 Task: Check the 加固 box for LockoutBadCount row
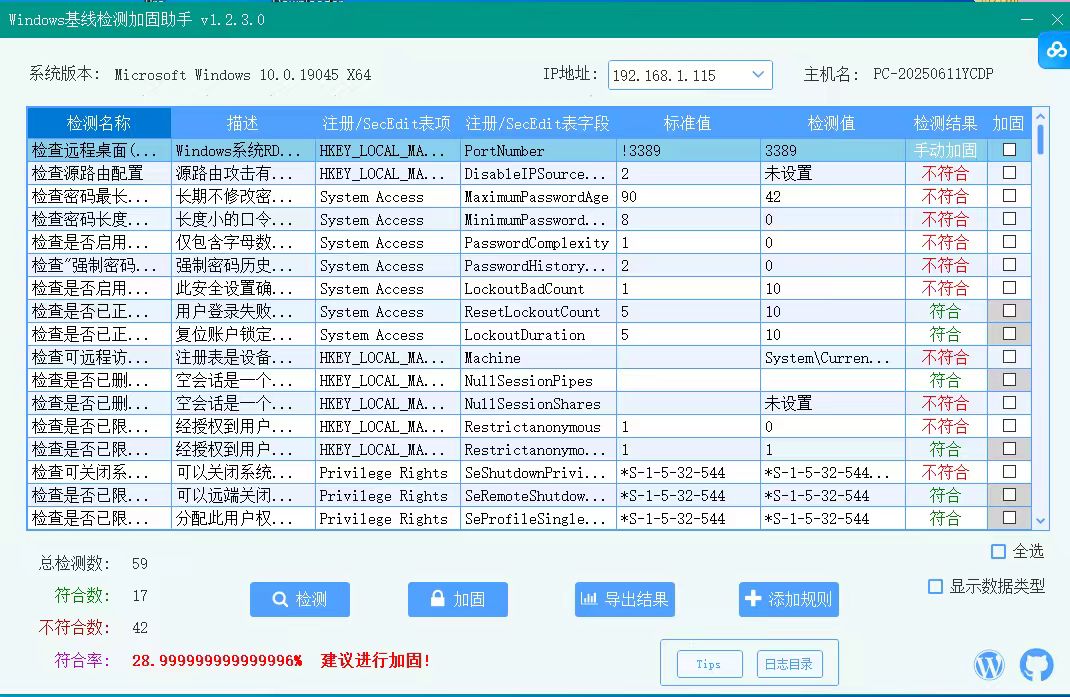point(1009,287)
